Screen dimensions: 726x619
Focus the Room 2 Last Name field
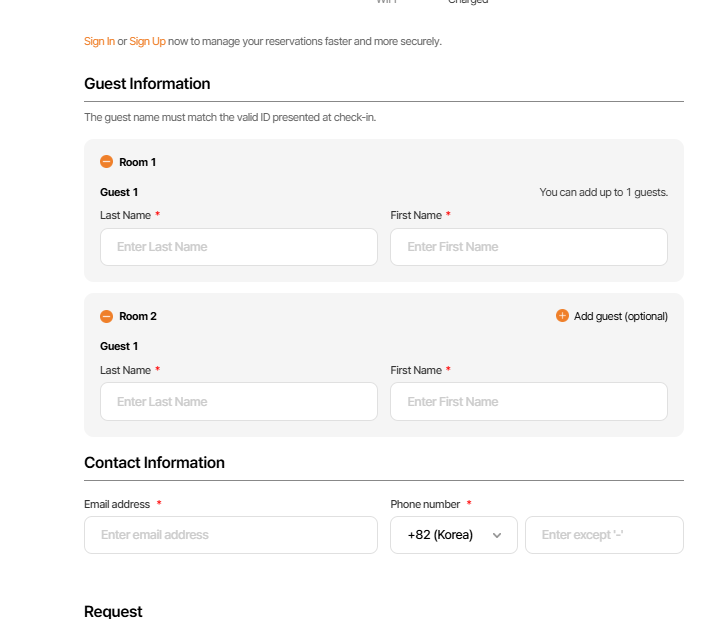tap(239, 401)
